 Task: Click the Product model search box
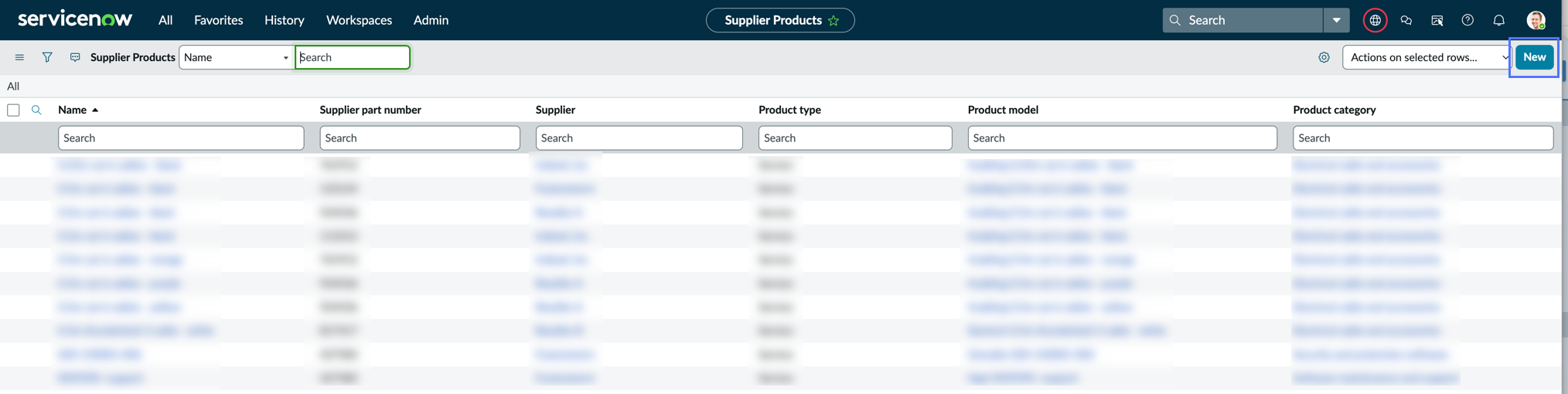click(1122, 138)
